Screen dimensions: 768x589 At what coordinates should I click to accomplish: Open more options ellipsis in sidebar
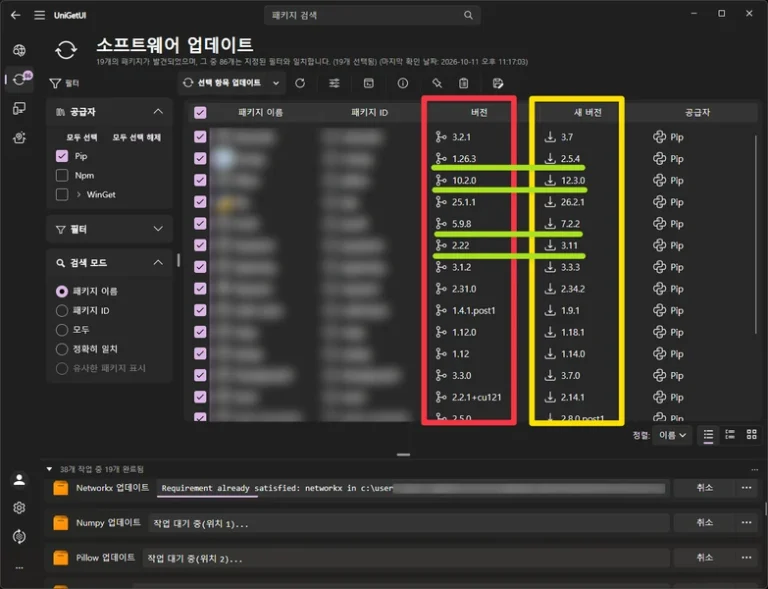tap(19, 568)
